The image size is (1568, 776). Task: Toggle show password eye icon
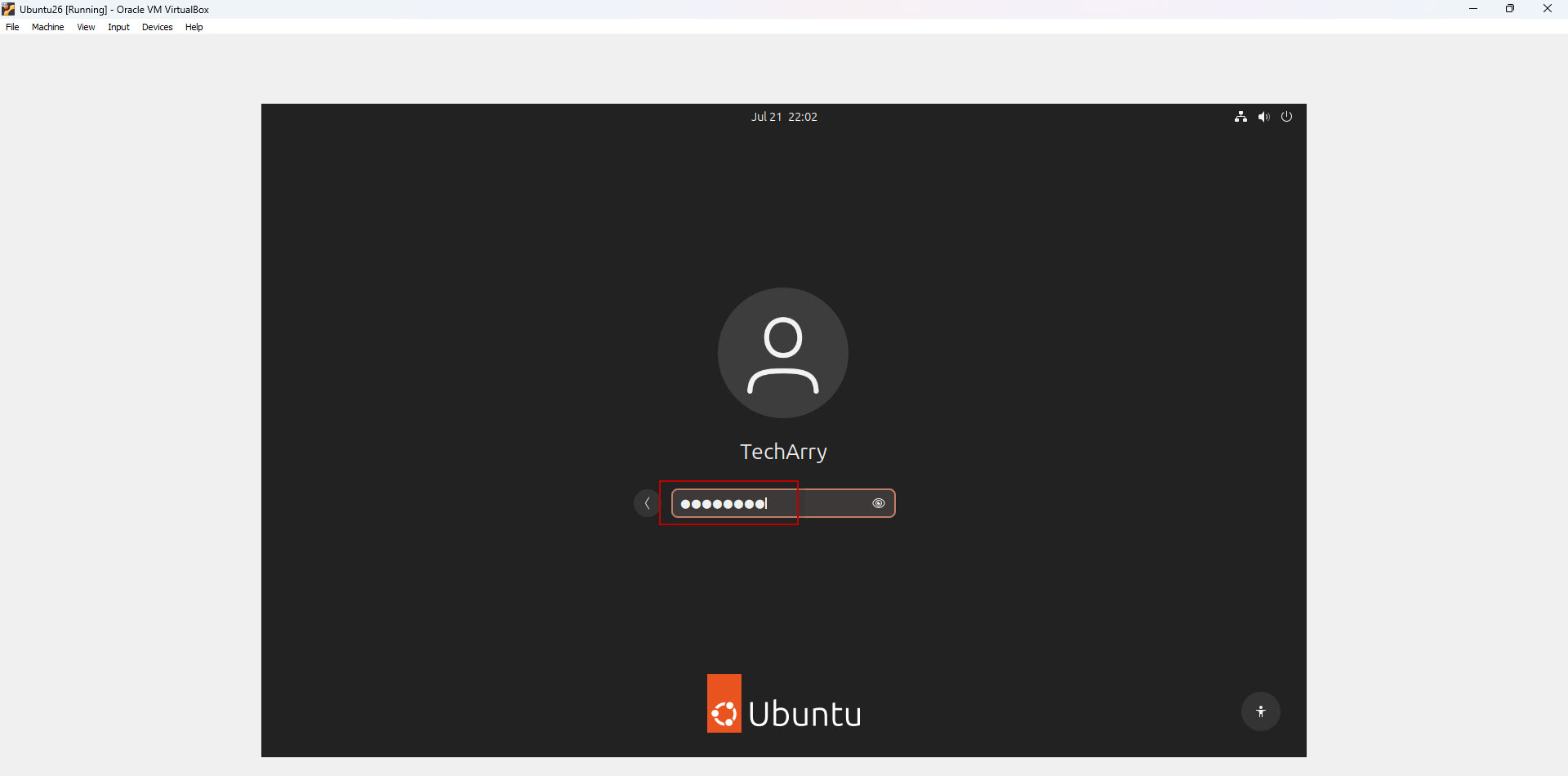879,503
